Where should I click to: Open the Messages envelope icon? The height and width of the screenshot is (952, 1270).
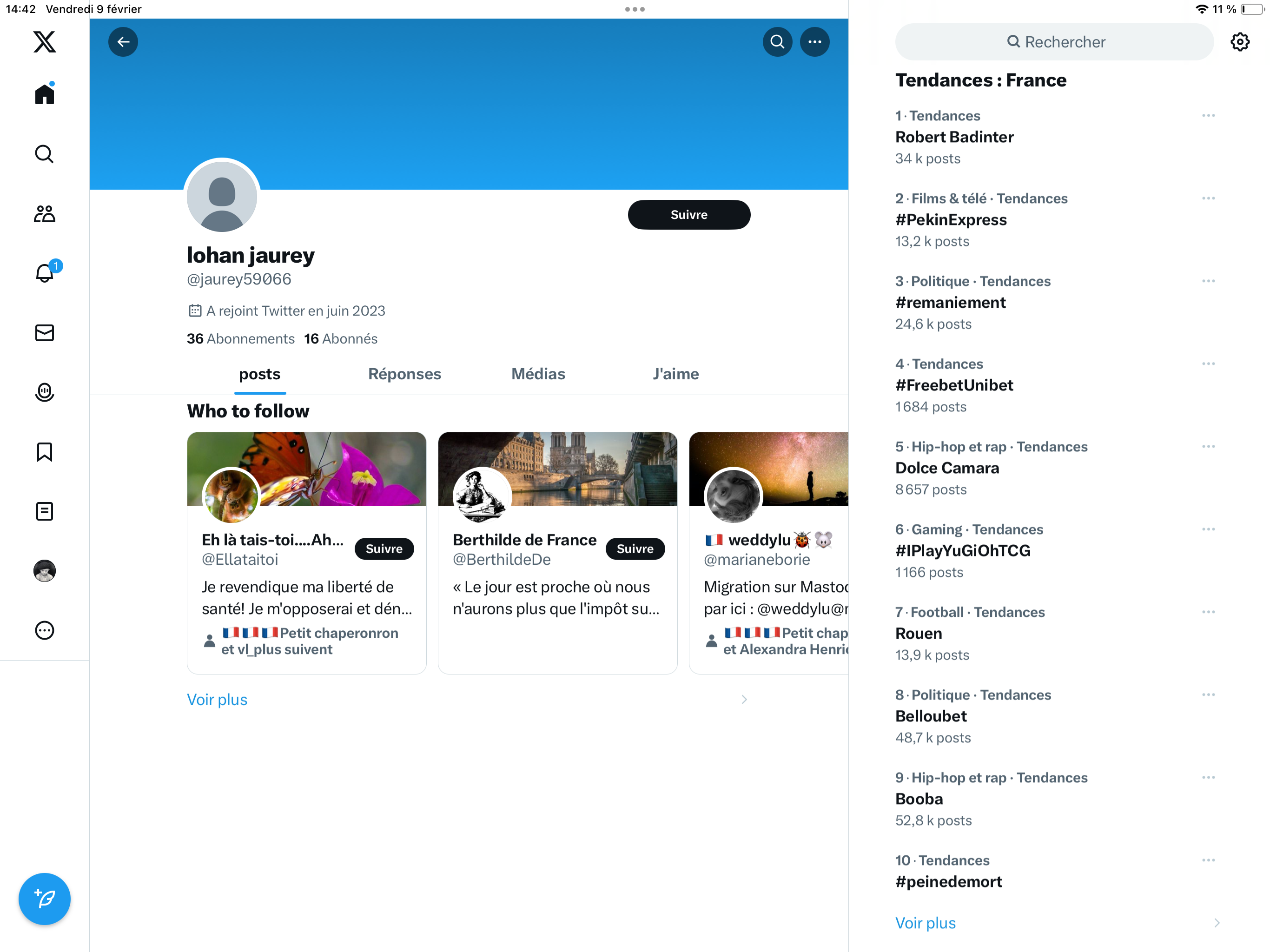click(x=44, y=333)
